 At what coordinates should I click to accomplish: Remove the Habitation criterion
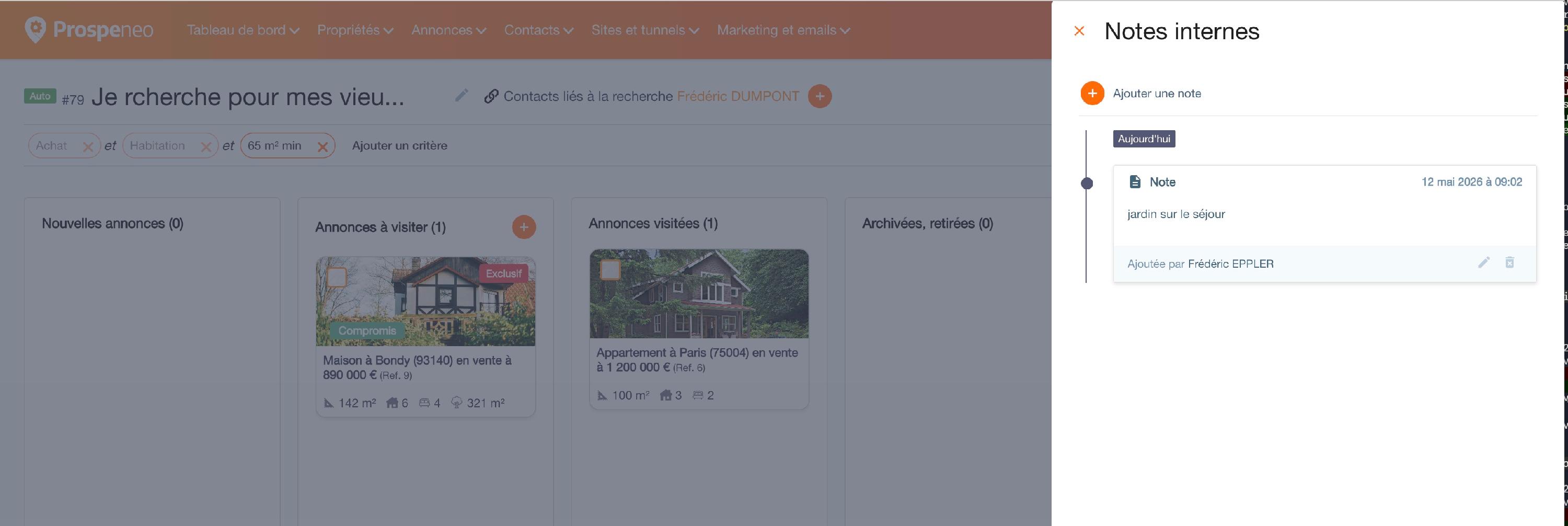click(x=206, y=147)
